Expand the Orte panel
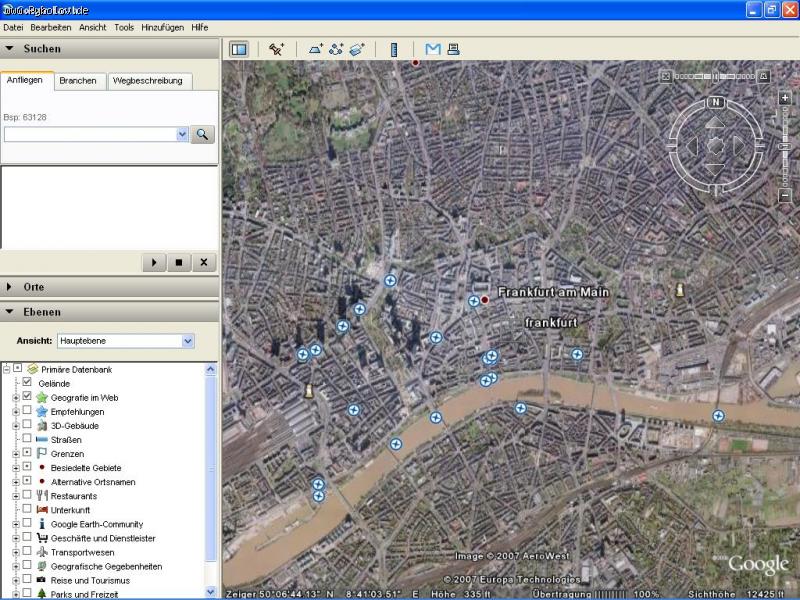 [10, 287]
